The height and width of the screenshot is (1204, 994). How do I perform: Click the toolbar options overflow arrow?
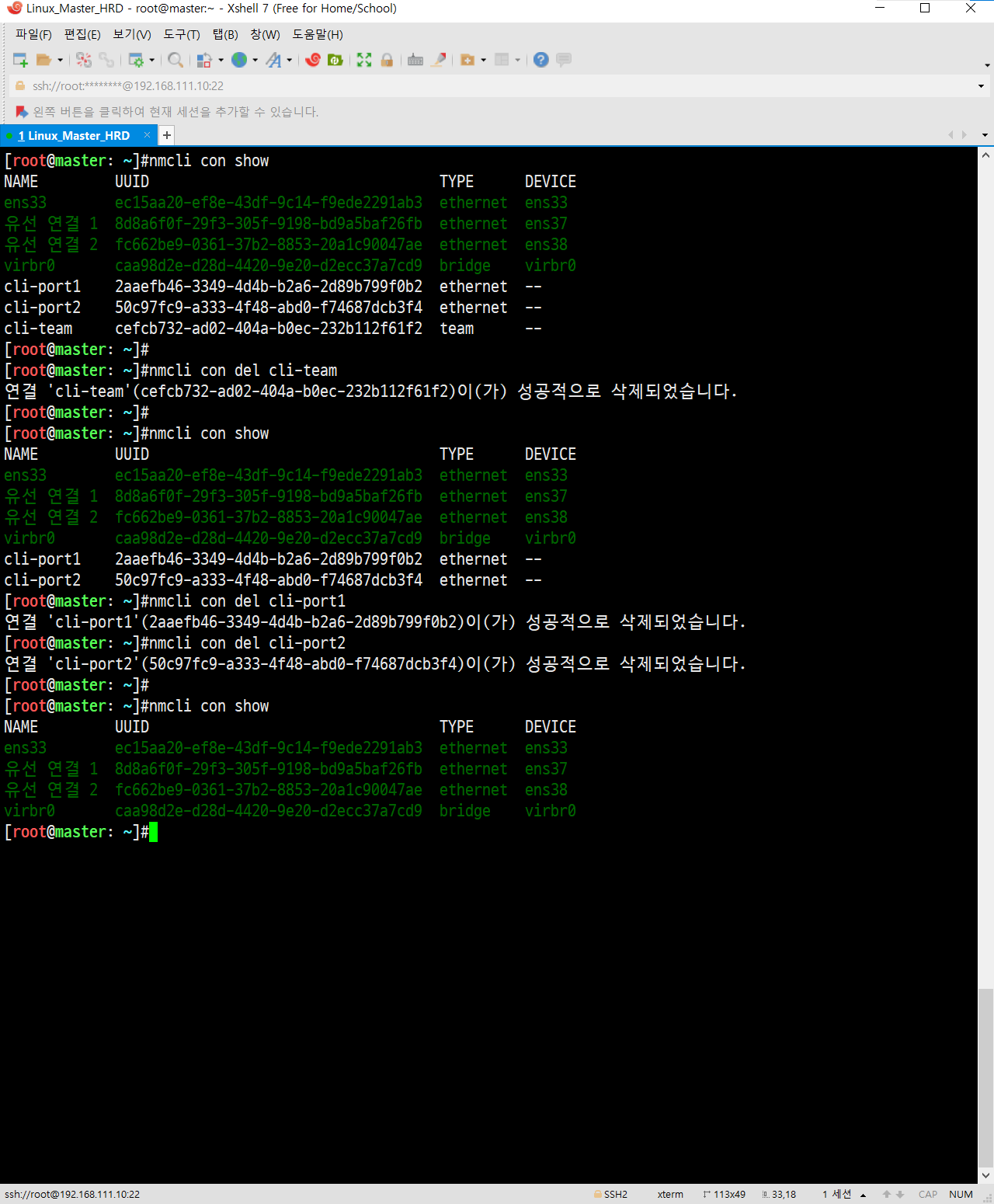[987, 65]
